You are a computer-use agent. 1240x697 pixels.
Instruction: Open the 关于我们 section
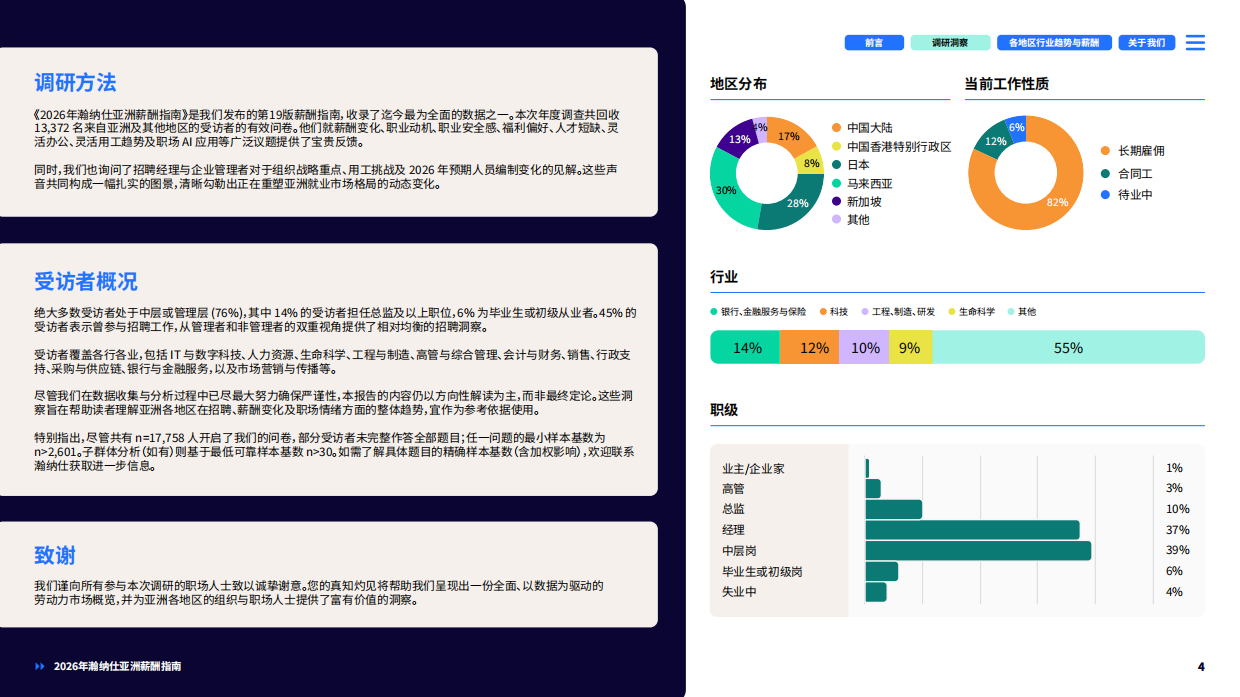point(1146,43)
